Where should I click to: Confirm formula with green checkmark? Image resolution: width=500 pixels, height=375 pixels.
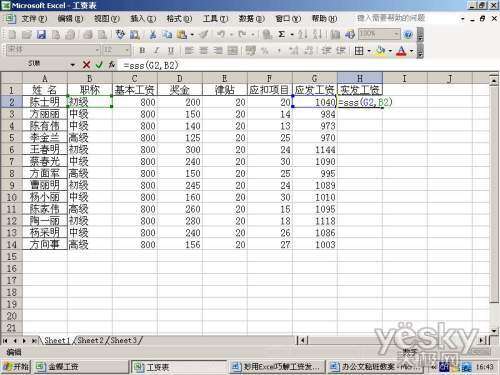(x=99, y=65)
